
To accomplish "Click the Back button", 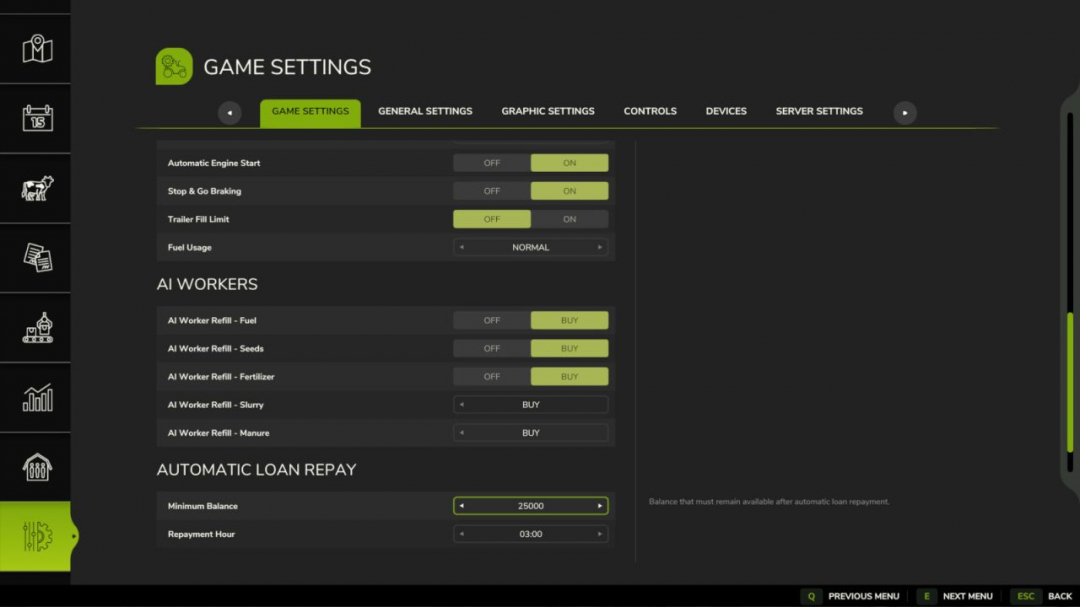I will point(1060,596).
